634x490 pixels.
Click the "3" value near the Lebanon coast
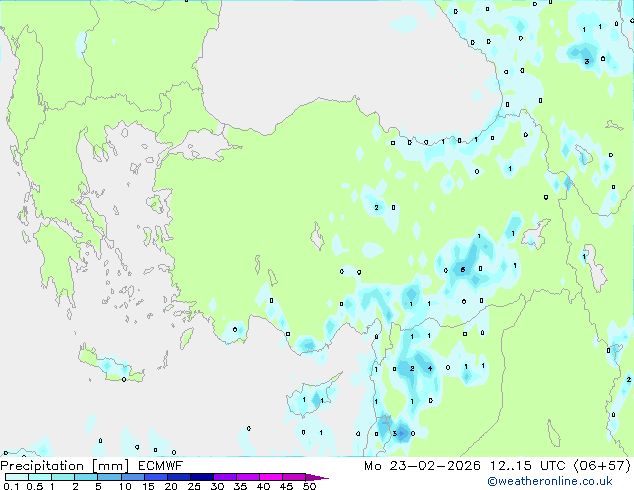coord(395,433)
